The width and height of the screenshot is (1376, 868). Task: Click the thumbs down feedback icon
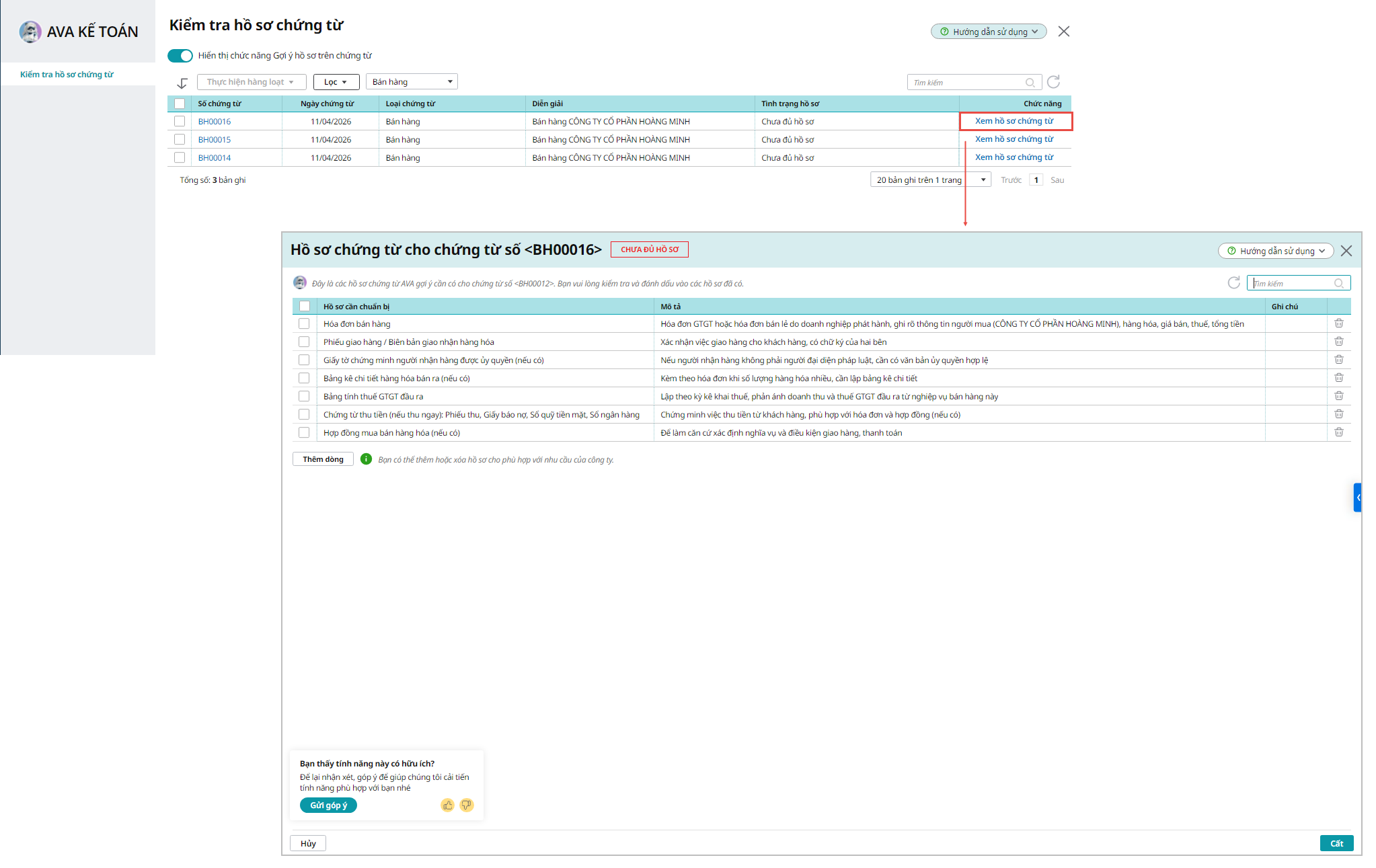click(x=466, y=805)
